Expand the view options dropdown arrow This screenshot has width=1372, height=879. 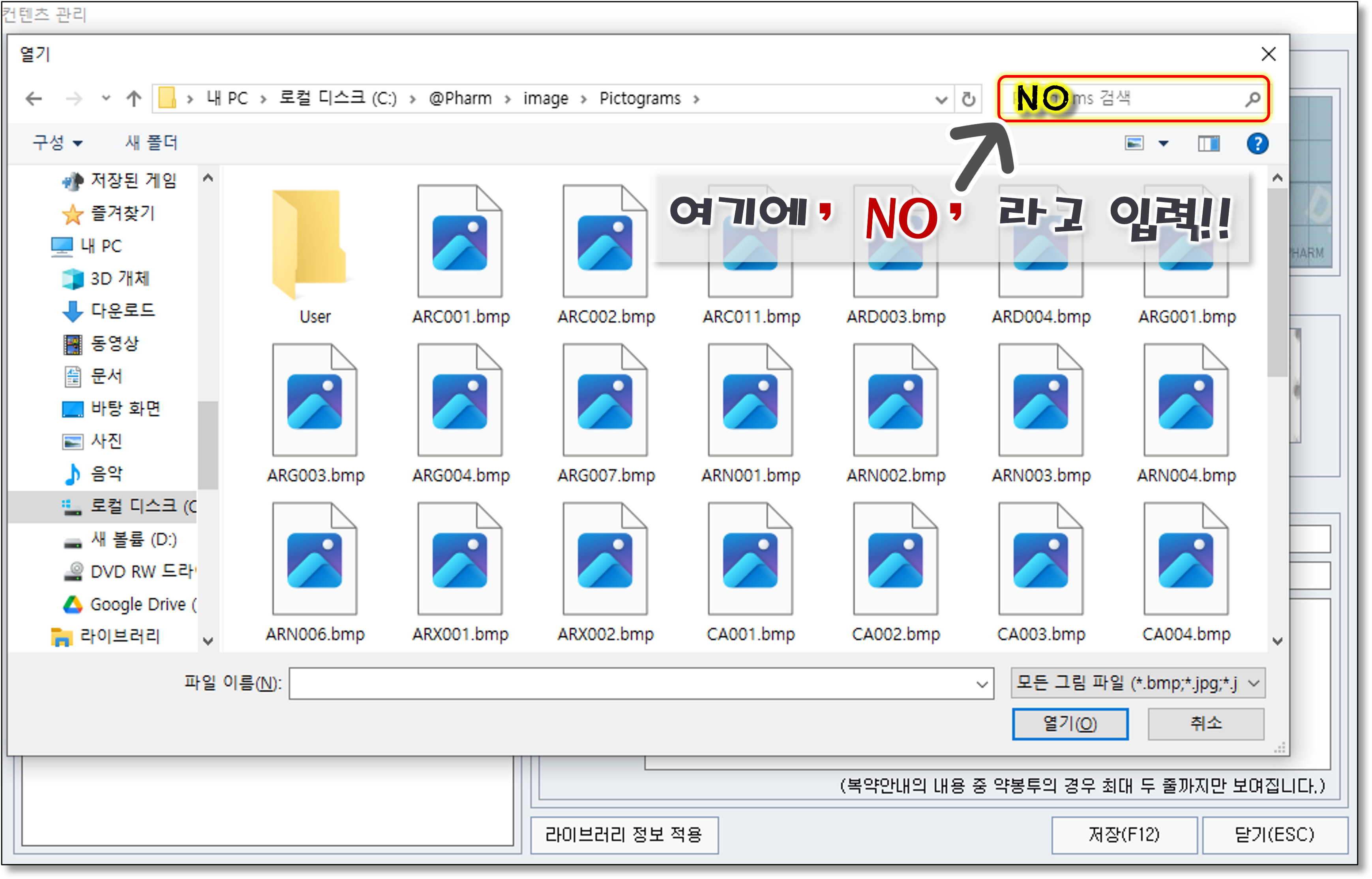tap(1163, 143)
